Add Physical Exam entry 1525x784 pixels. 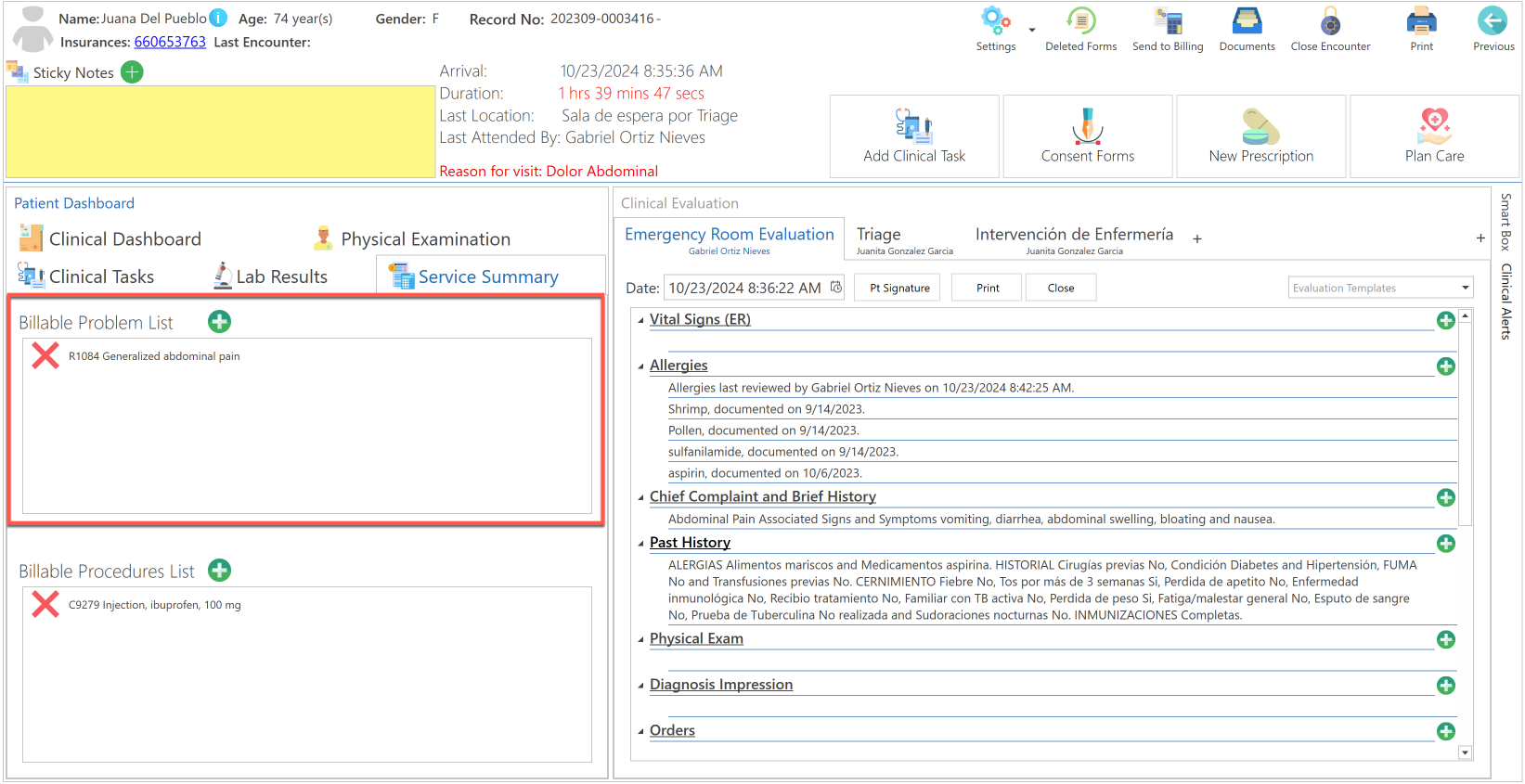pos(1445,639)
